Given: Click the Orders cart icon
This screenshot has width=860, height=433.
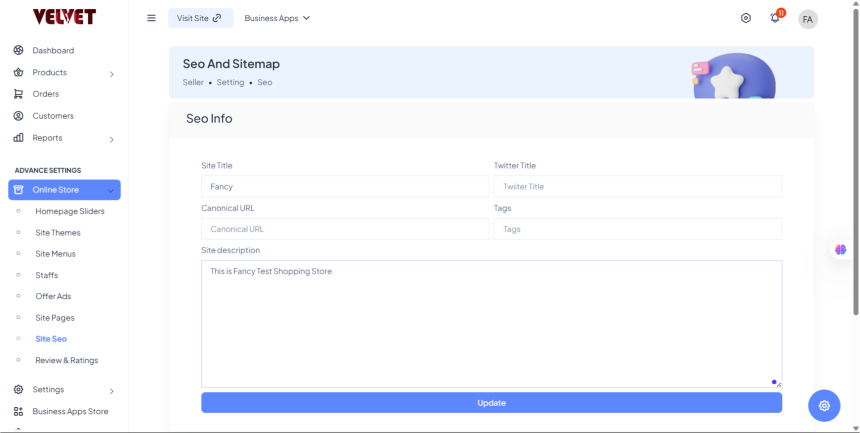Looking at the screenshot, I should (18, 94).
